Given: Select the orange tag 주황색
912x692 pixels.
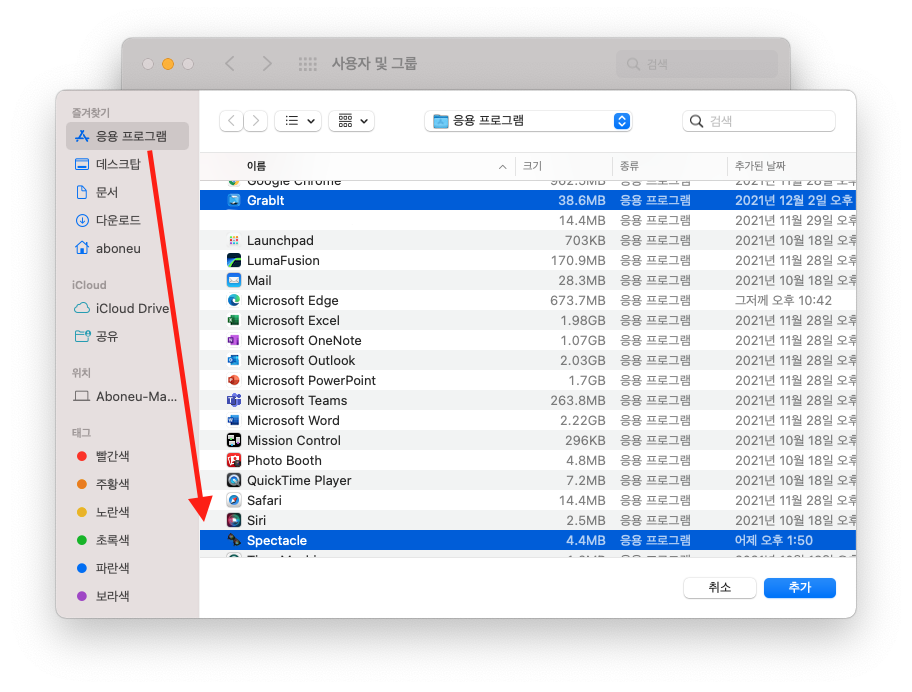Looking at the screenshot, I should (102, 484).
